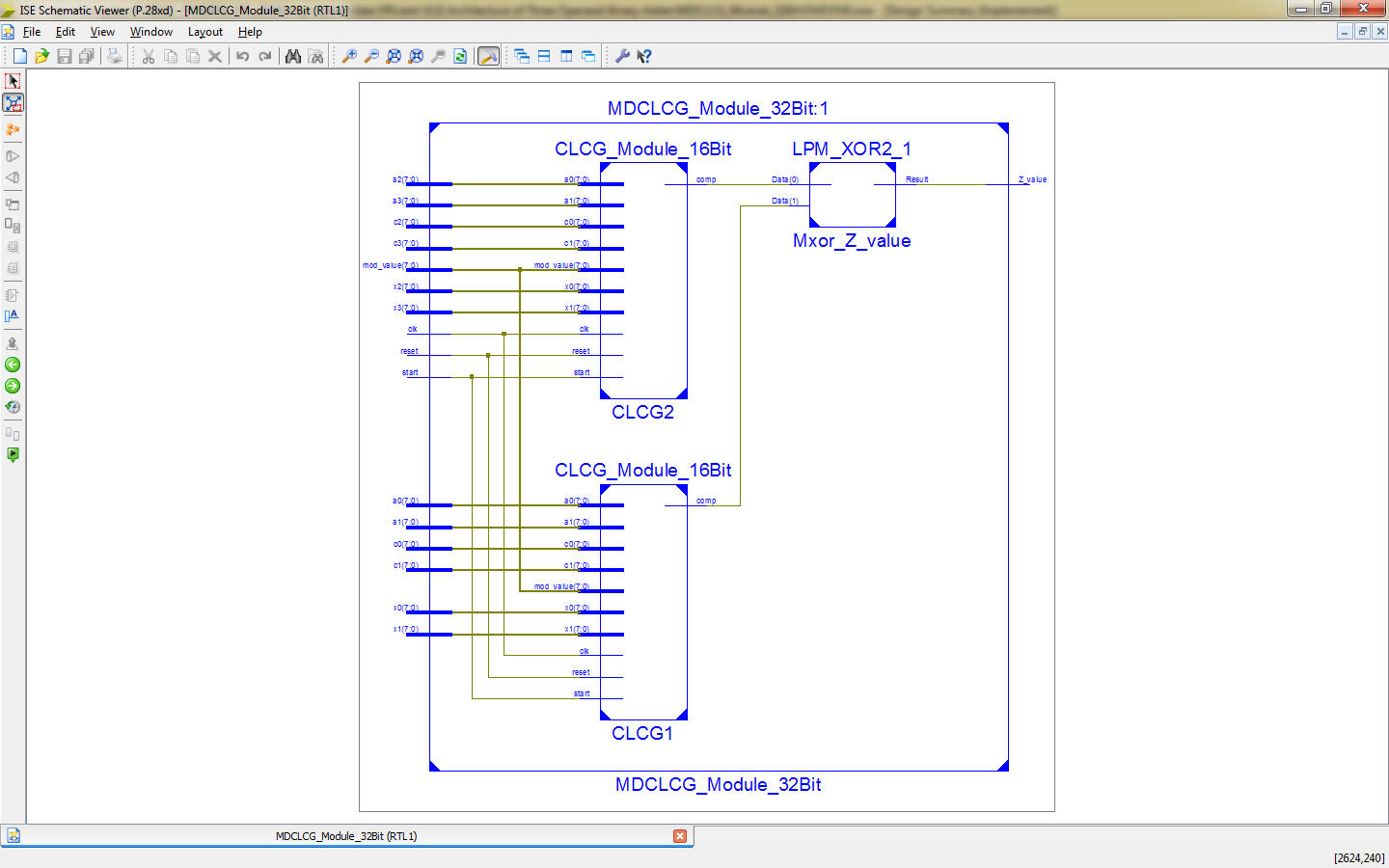Click the blue text label A icon
Viewport: 1389px width, 868px height.
click(13, 316)
